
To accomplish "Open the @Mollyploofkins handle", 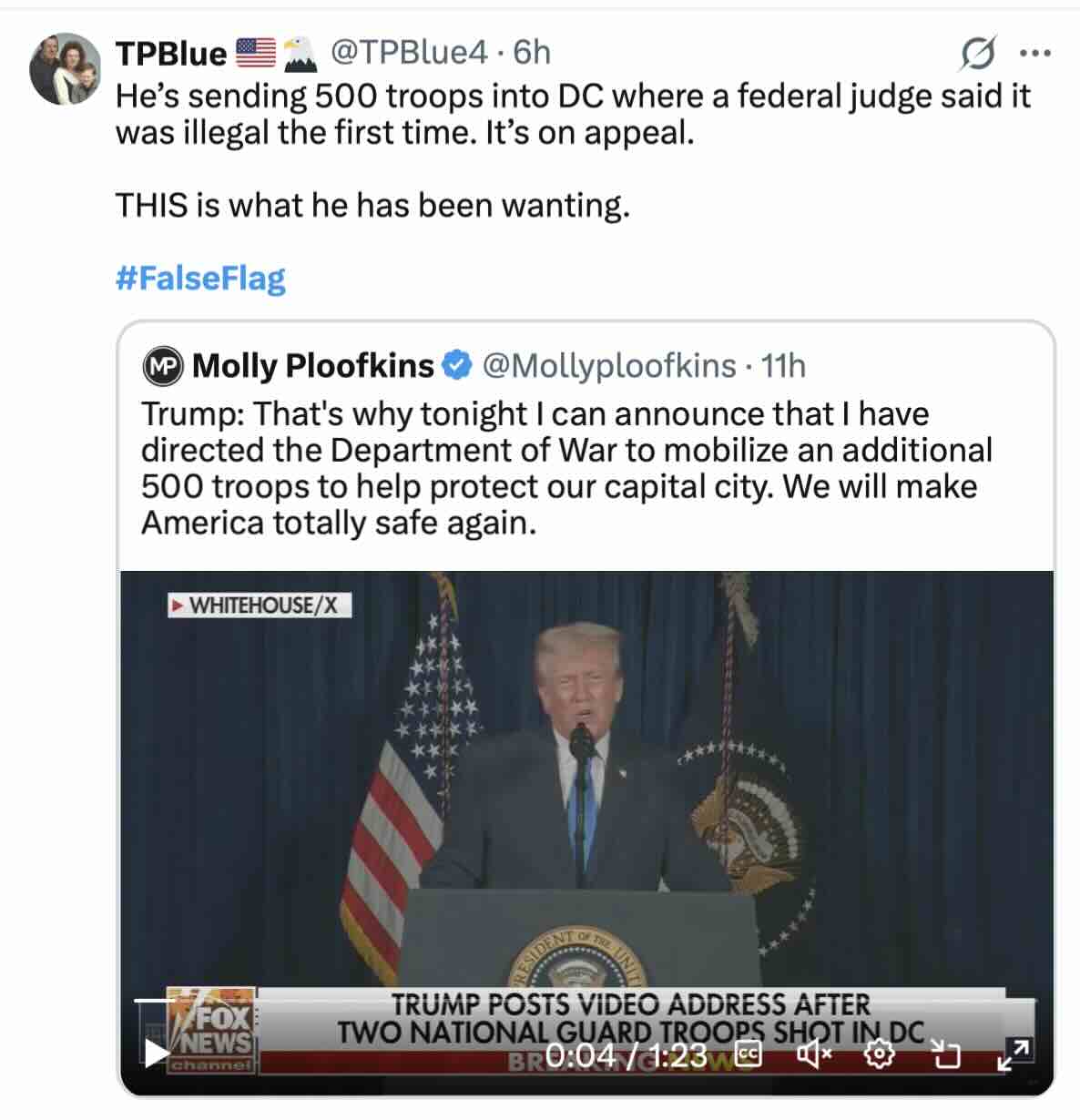I will (608, 365).
